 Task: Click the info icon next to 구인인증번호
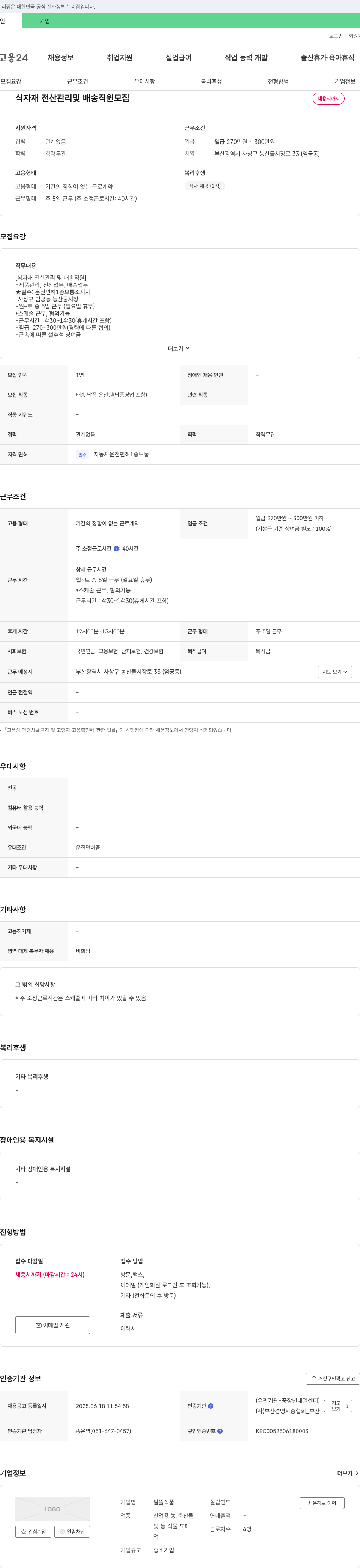click(220, 1431)
